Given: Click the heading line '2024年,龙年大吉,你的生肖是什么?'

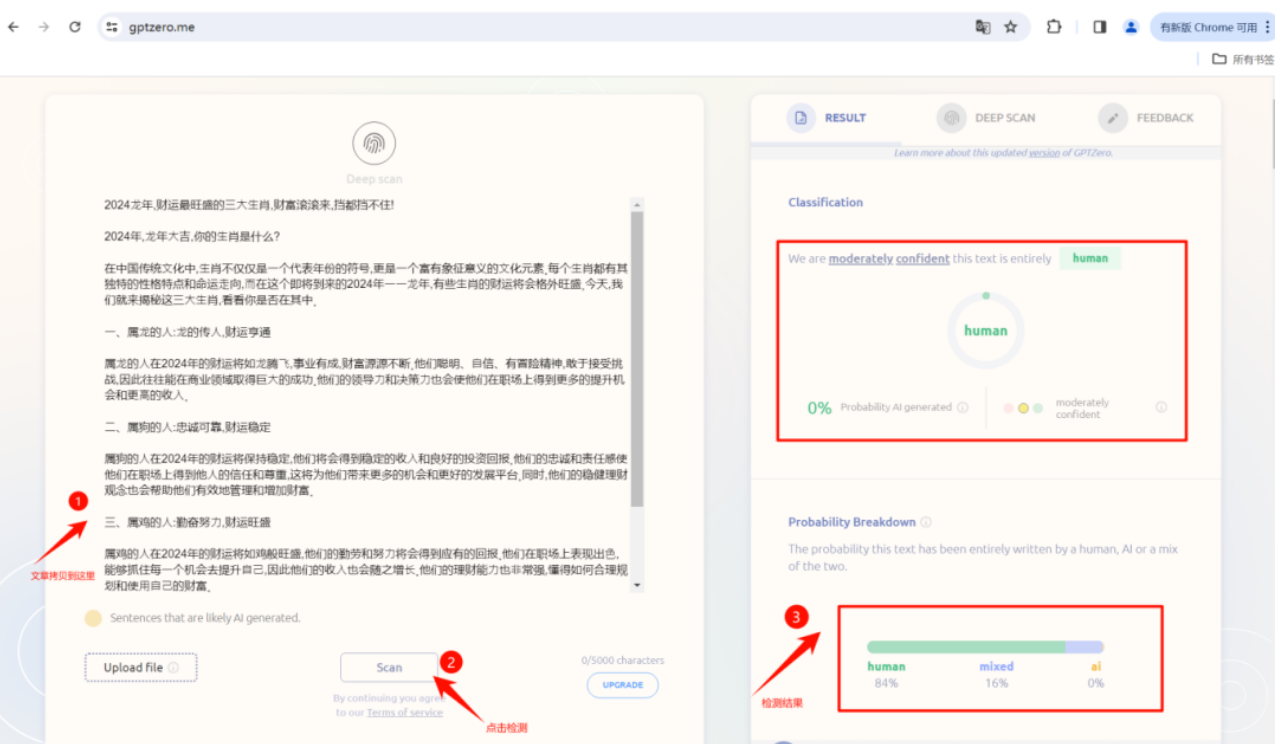Looking at the screenshot, I should coord(192,237).
